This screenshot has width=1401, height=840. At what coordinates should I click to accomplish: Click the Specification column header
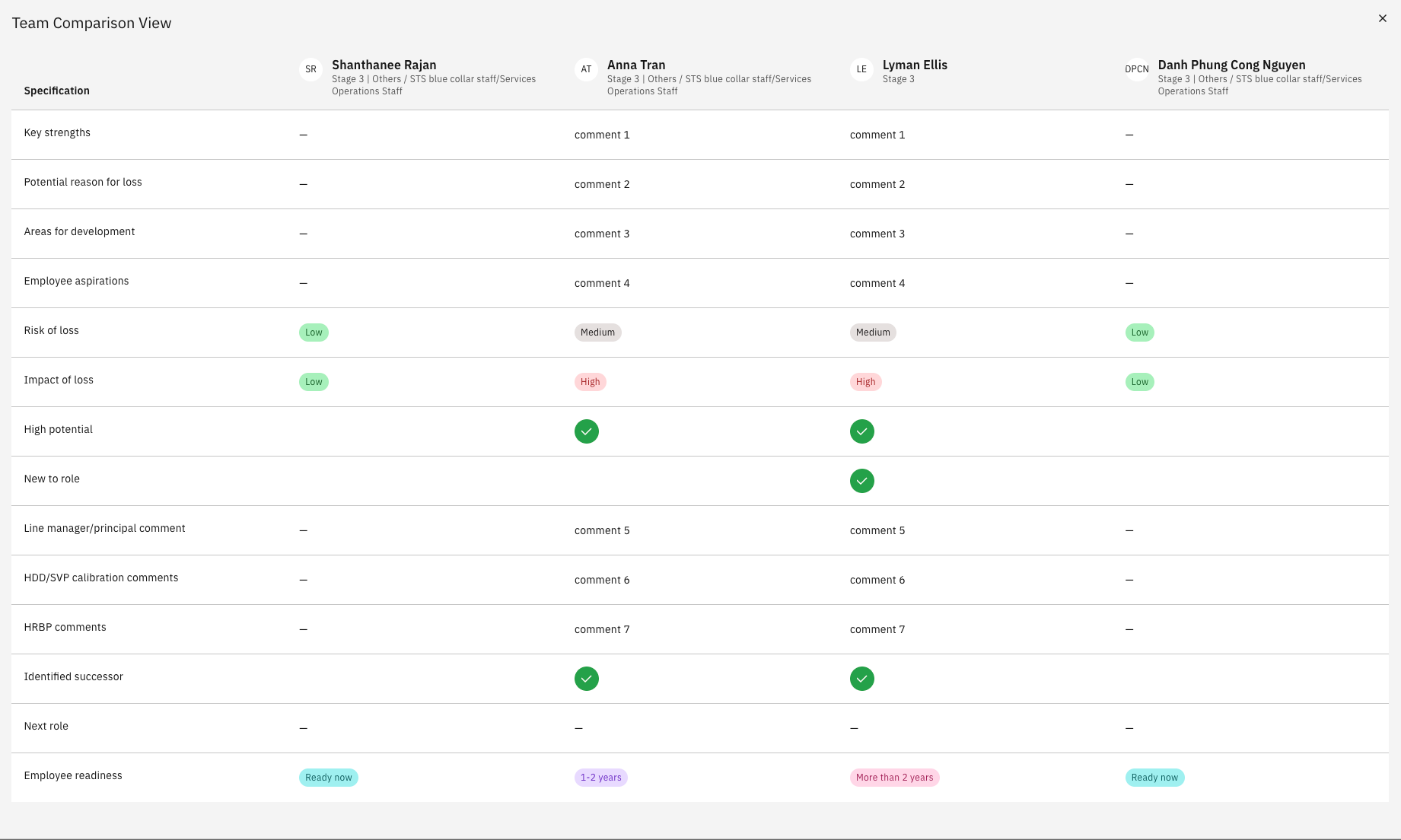56,91
